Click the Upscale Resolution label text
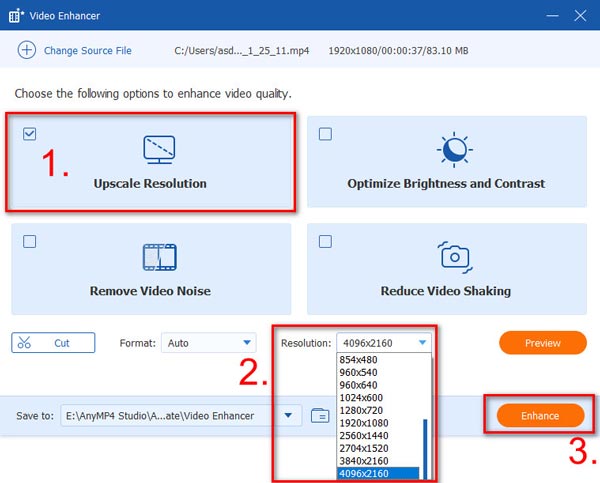The height and width of the screenshot is (483, 600). click(x=150, y=183)
